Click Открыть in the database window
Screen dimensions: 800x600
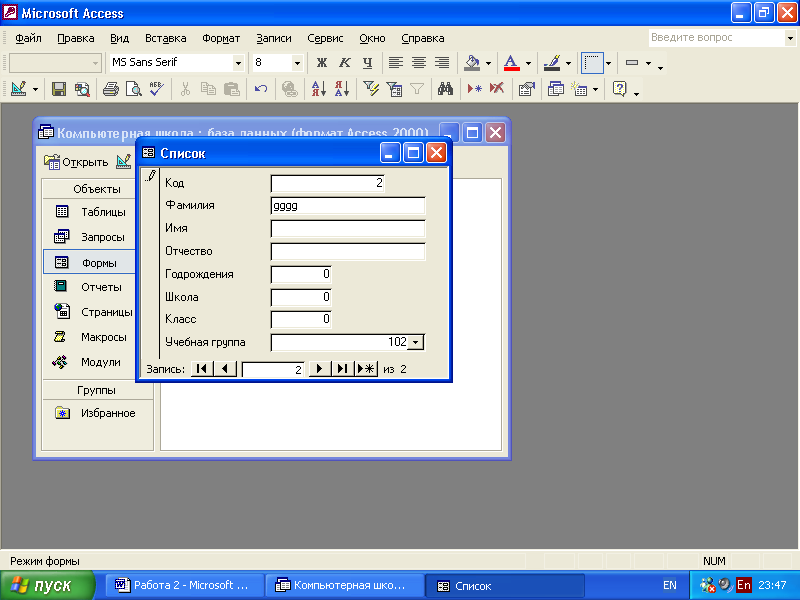(76, 162)
